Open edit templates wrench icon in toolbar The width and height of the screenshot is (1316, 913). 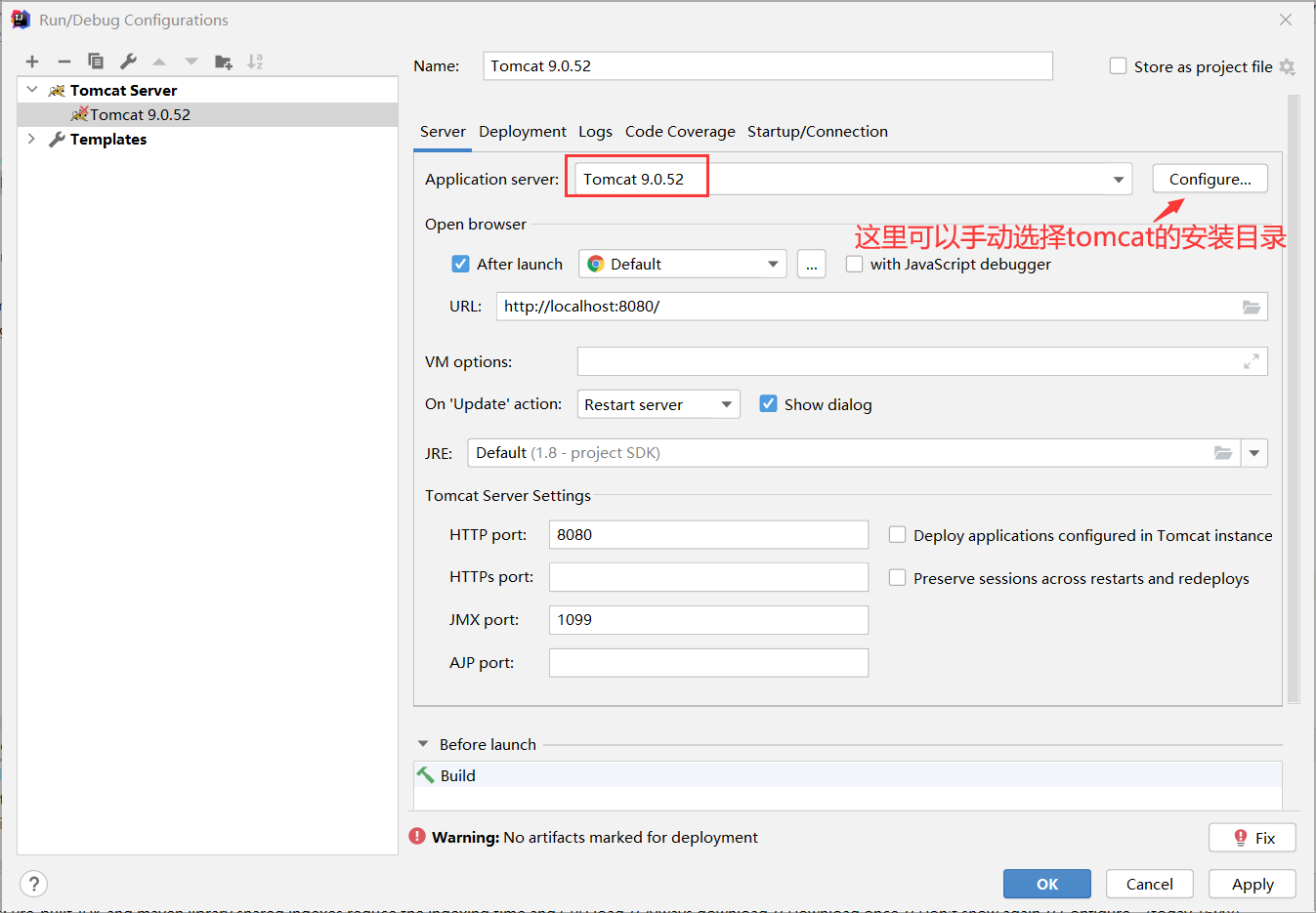click(x=128, y=62)
